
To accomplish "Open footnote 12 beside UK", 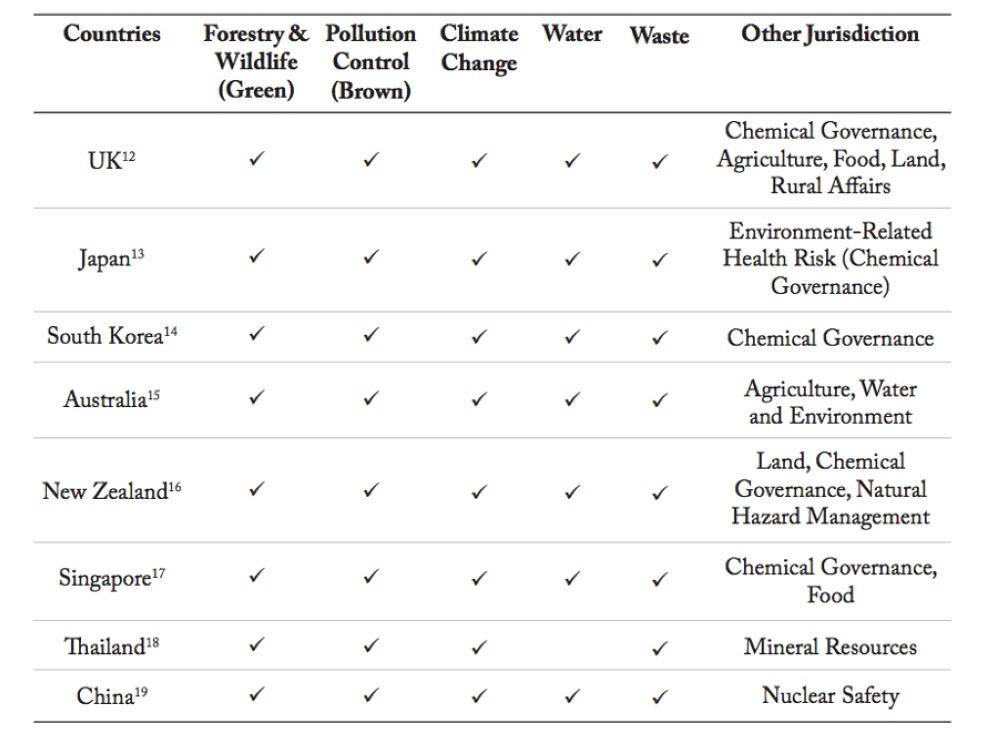I will [x=127, y=155].
